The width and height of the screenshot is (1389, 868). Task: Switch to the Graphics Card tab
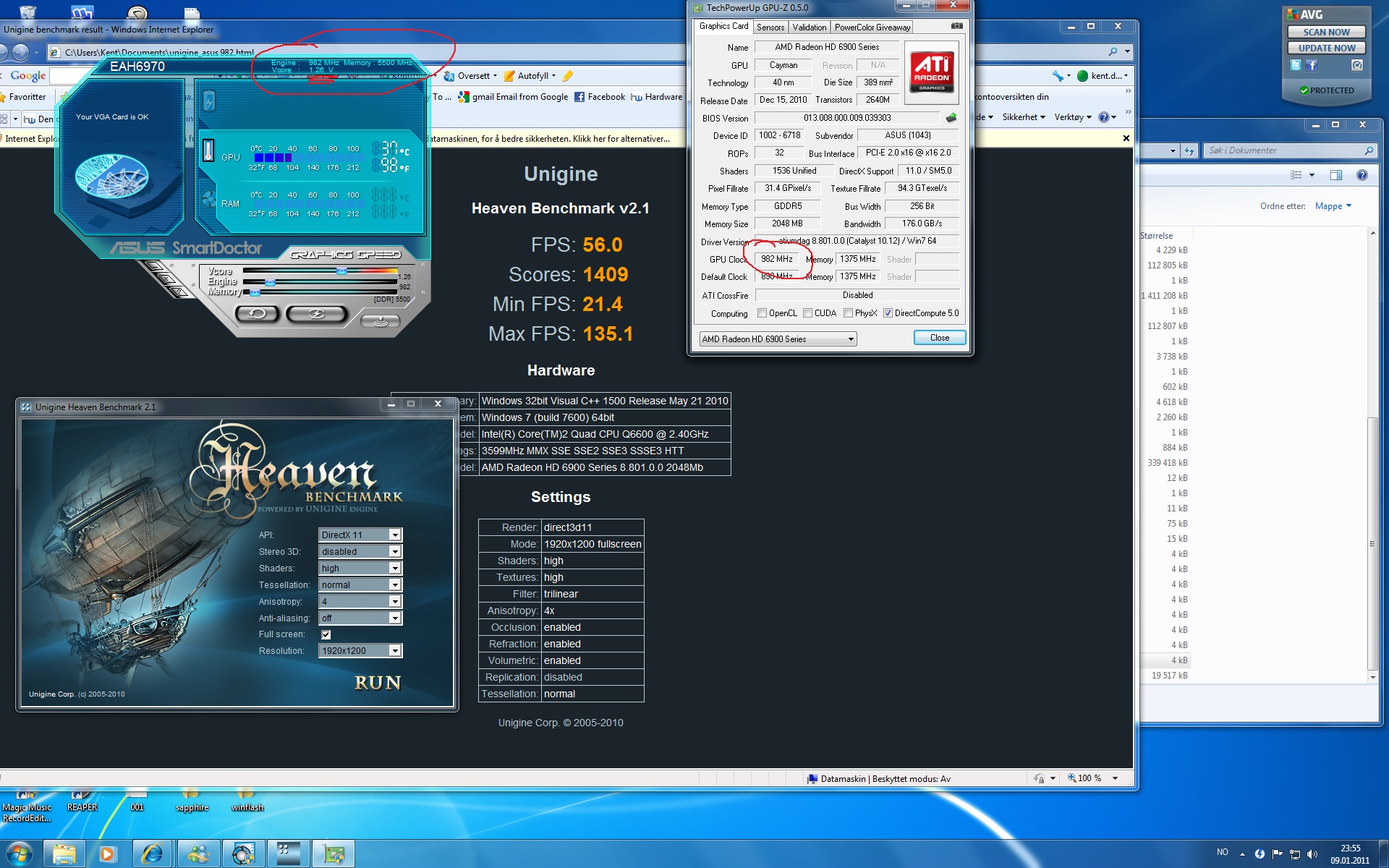tap(723, 26)
